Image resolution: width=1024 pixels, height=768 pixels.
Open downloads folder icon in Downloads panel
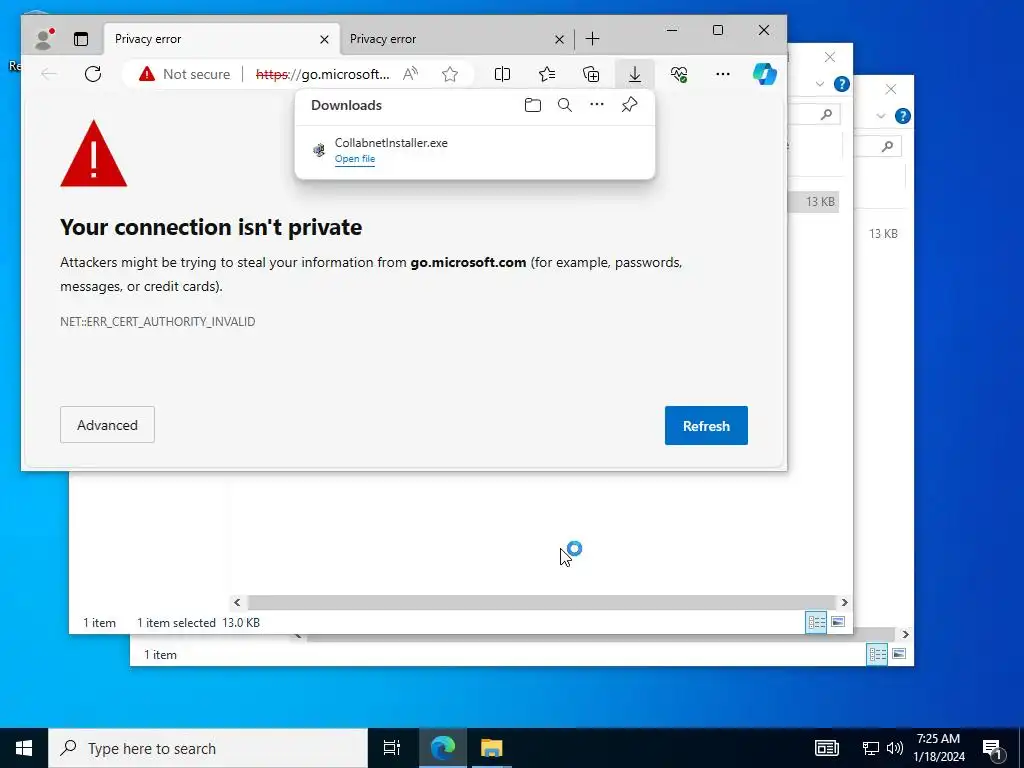[x=533, y=105]
